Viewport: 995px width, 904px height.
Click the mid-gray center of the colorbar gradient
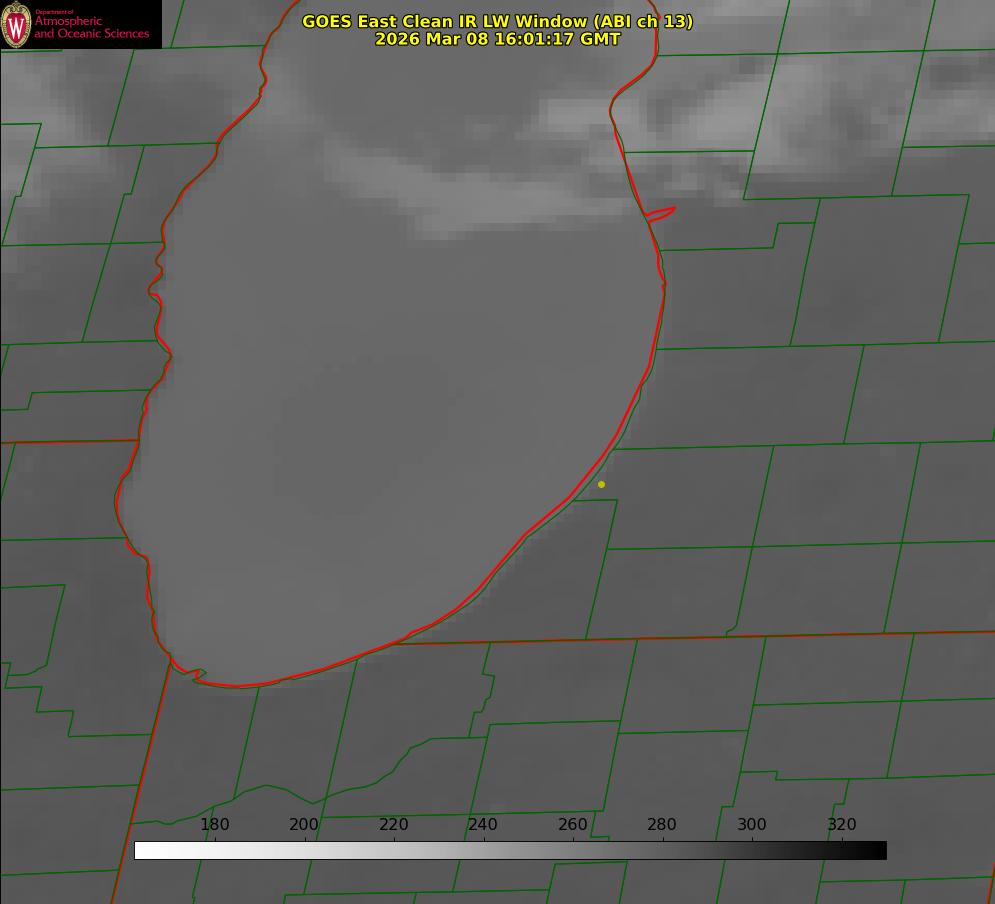click(x=510, y=850)
